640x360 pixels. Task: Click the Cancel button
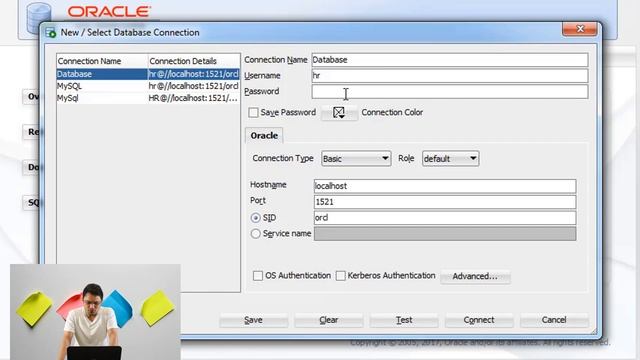tap(554, 320)
